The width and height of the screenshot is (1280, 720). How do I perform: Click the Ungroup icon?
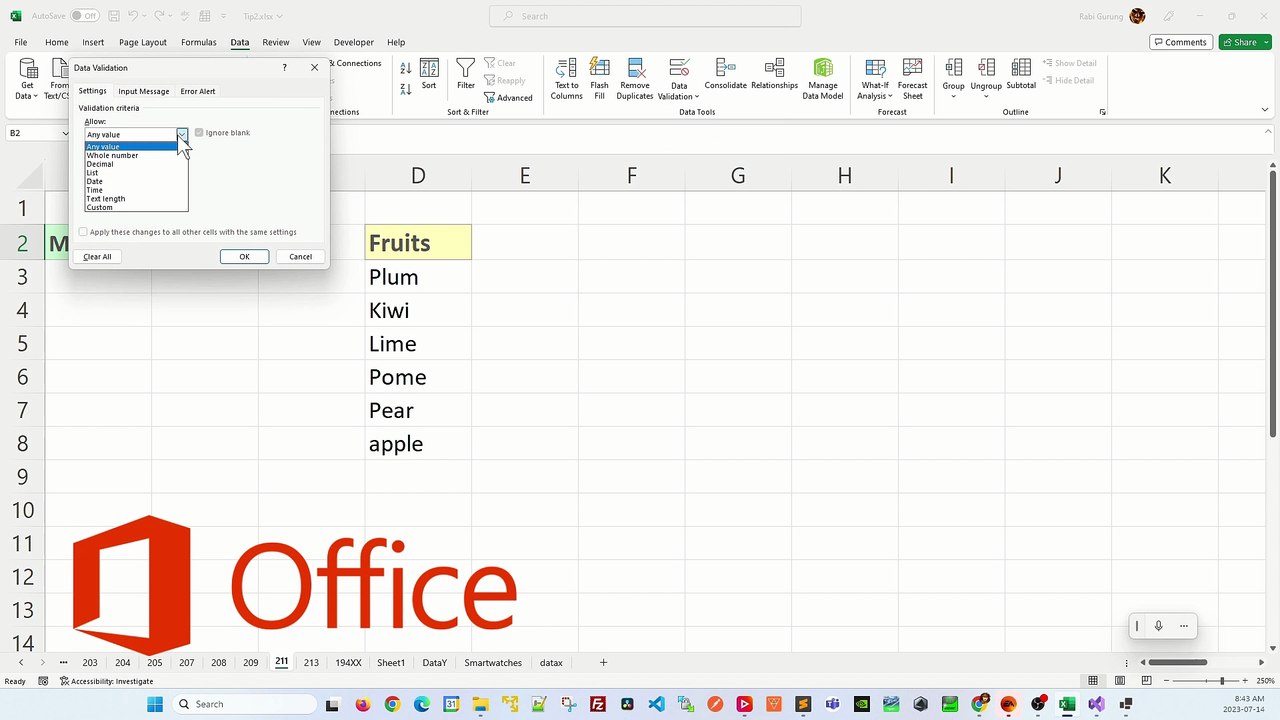pos(986,68)
